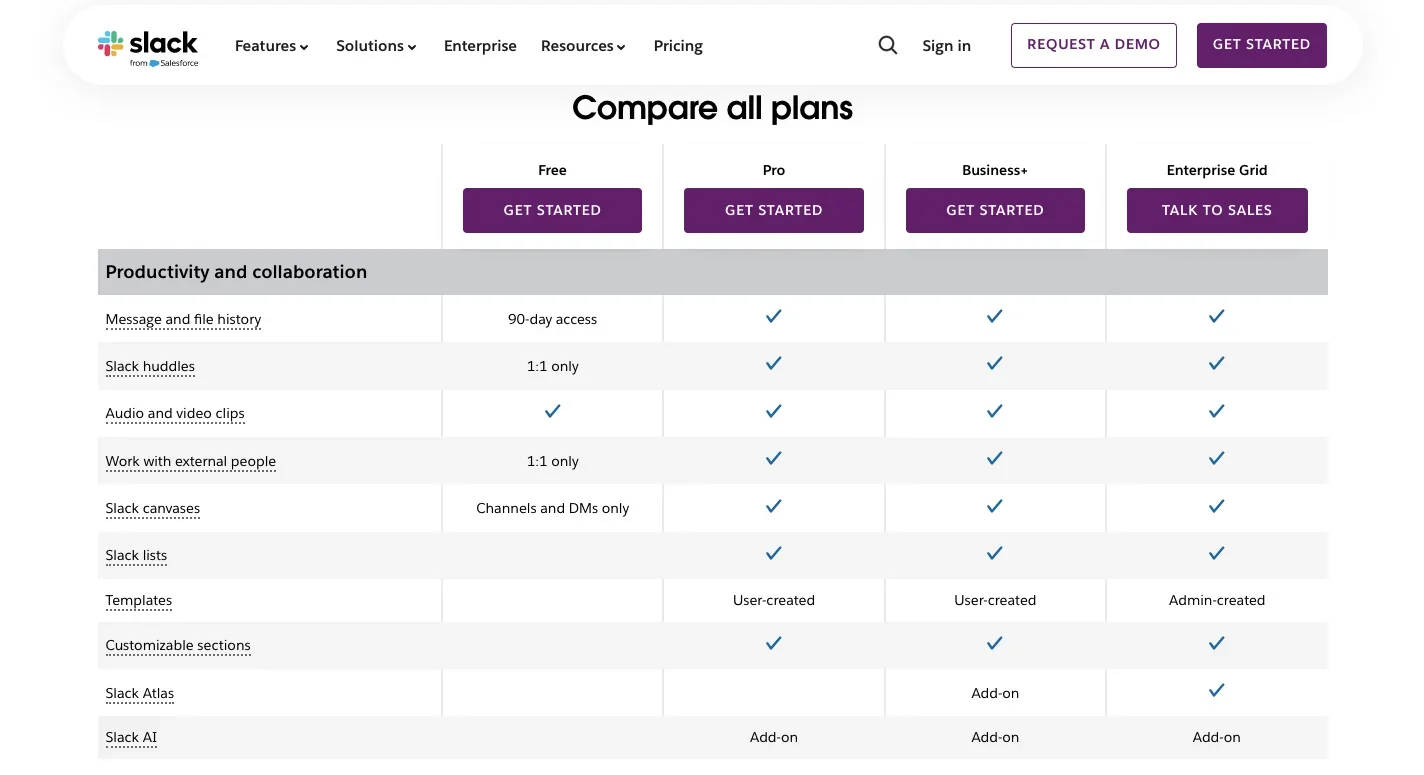Click Free plan checkmark for Audio and video clips
The image size is (1424, 775).
(x=552, y=411)
